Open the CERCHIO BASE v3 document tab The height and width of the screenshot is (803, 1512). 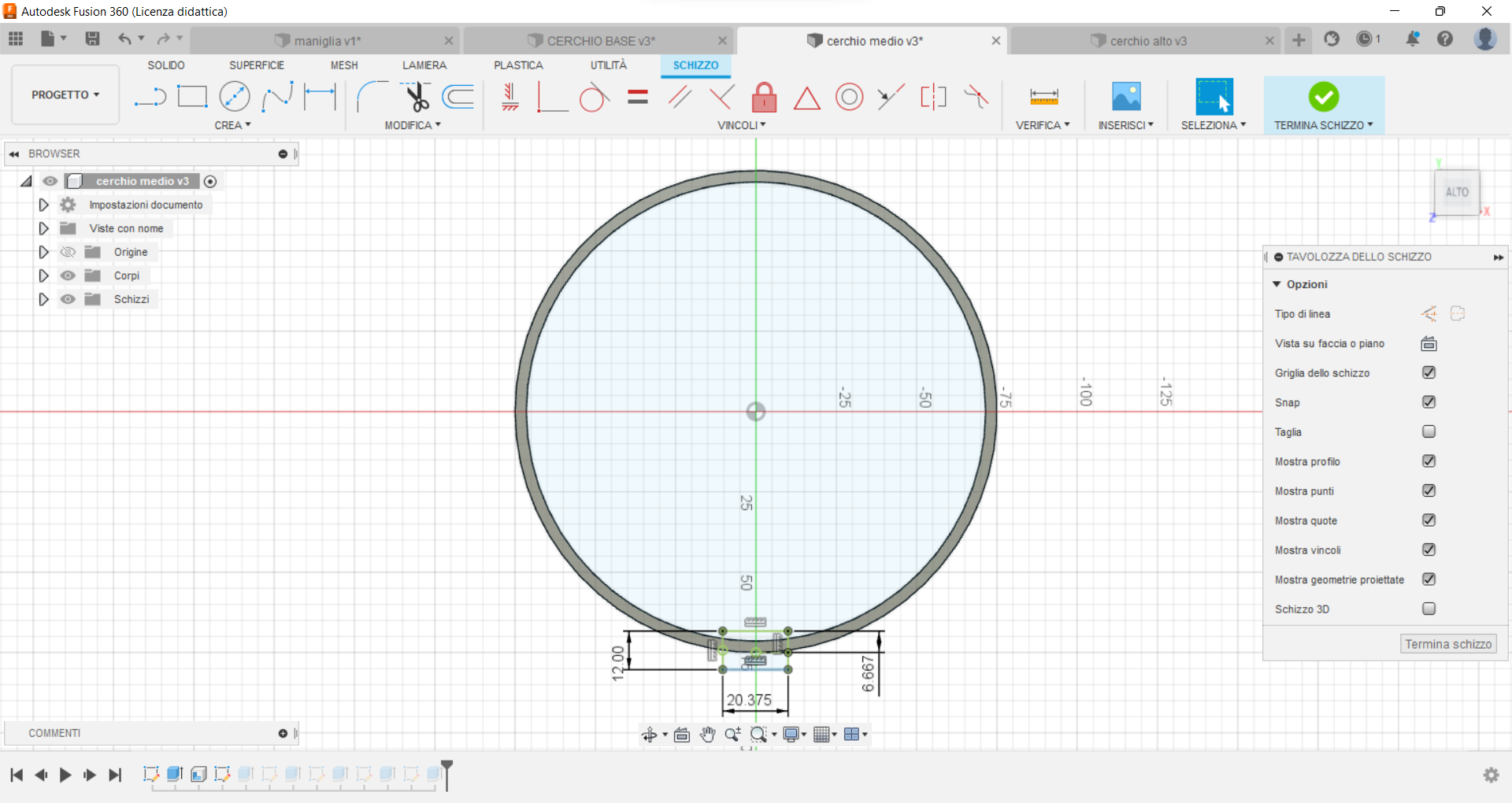point(601,40)
